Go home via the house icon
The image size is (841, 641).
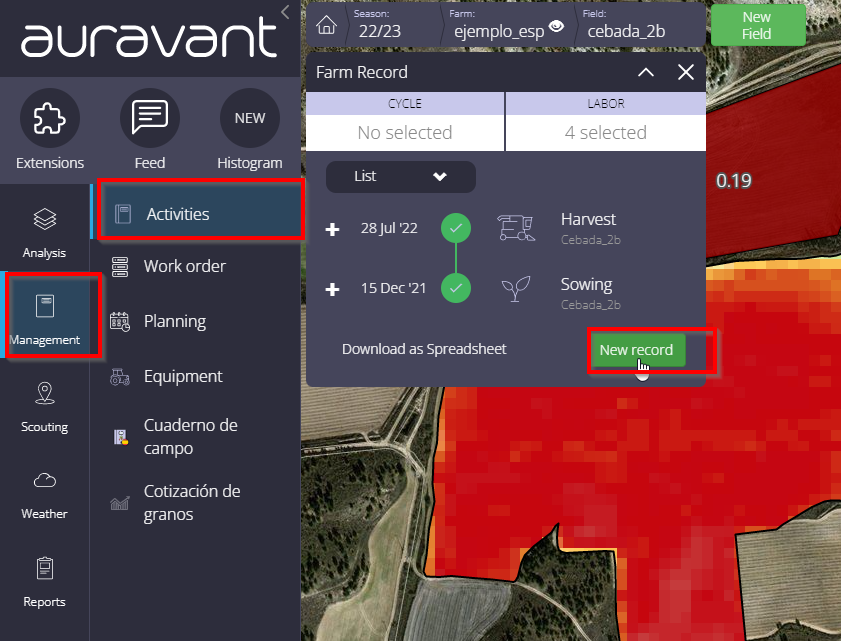(326, 25)
